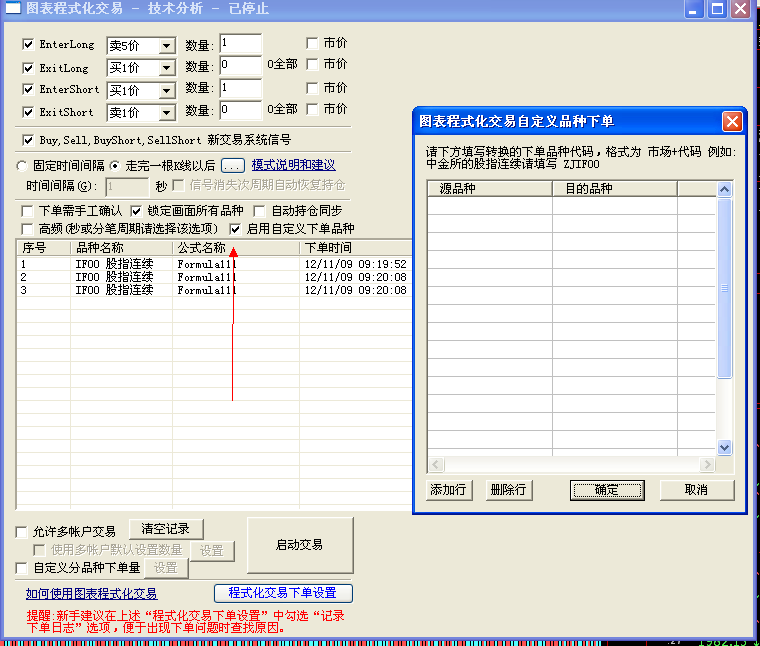The height and width of the screenshot is (646, 760).
Task: Enable 下单需手工确认 checkbox
Action: click(x=28, y=211)
